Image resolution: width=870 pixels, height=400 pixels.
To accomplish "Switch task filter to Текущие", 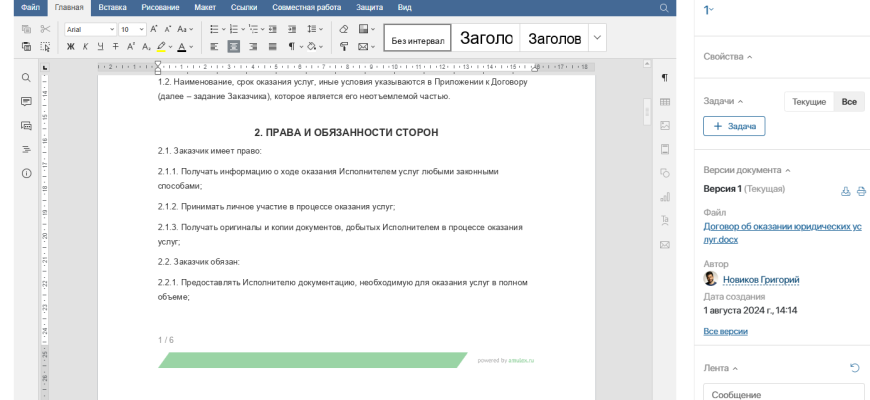I will pyautogui.click(x=809, y=102).
